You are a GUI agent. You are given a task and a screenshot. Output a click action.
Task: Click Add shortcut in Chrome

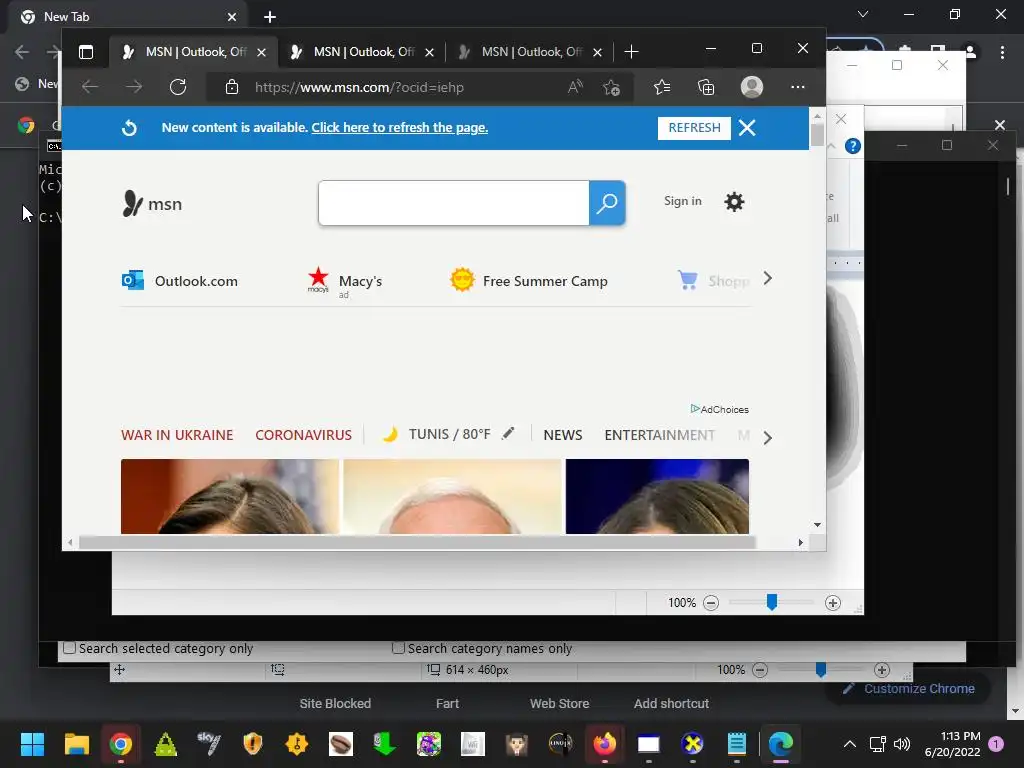[x=671, y=703]
